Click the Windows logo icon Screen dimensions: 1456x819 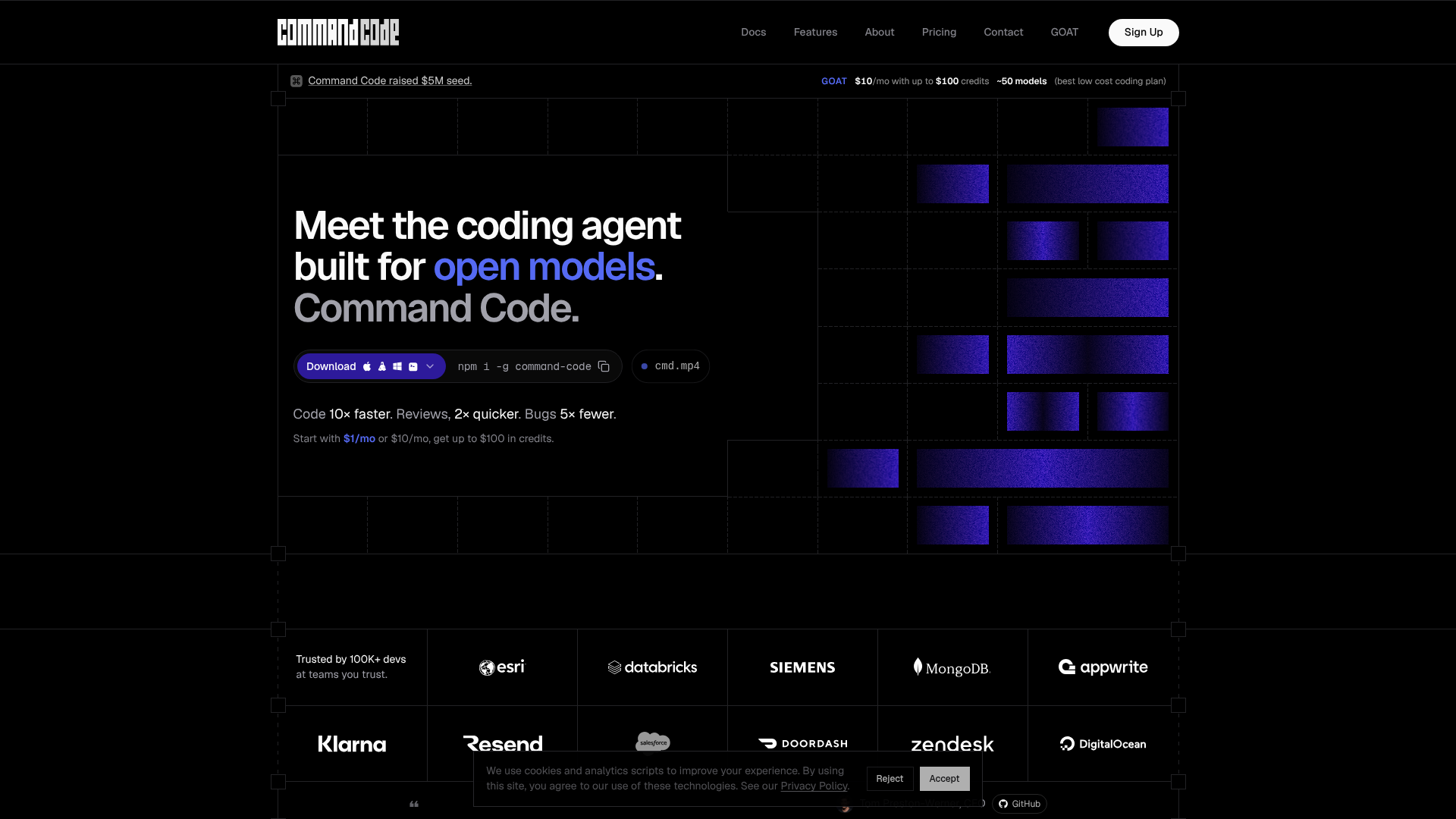click(x=397, y=366)
